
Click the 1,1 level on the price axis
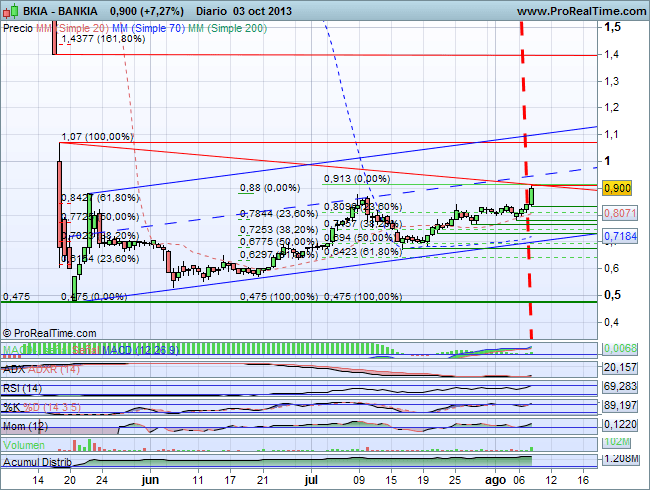point(611,134)
